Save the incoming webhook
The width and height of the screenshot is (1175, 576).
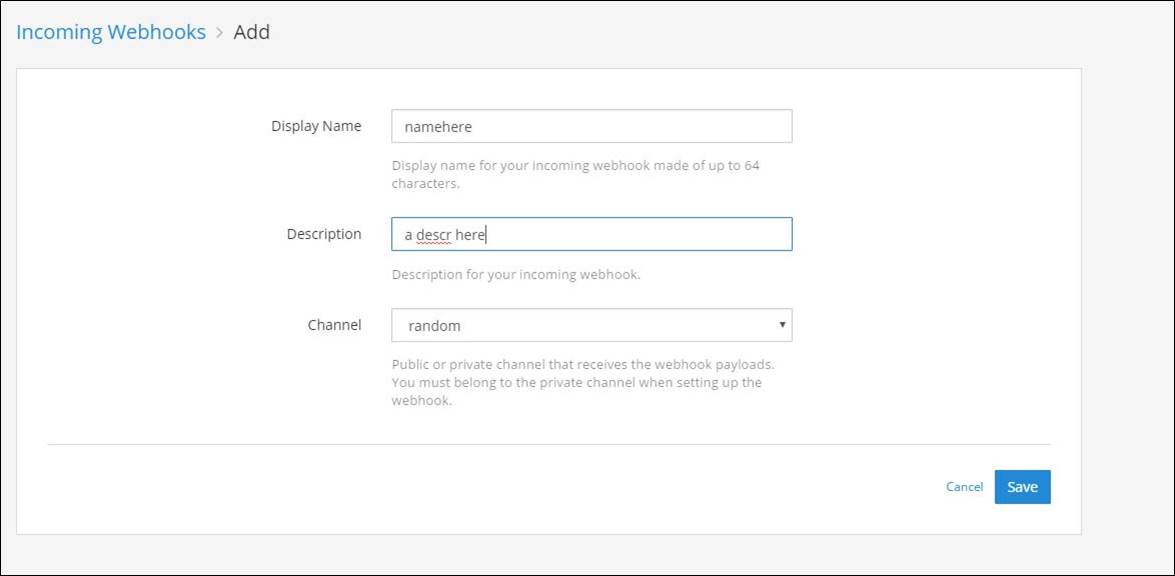1022,487
